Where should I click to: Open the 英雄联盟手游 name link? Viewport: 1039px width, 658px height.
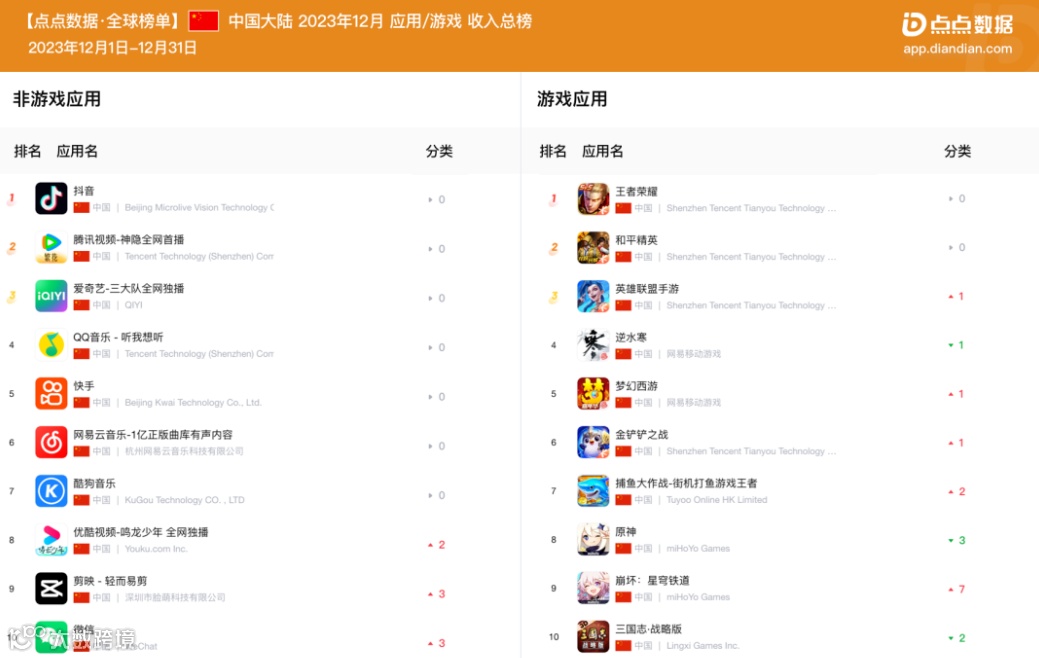click(647, 289)
